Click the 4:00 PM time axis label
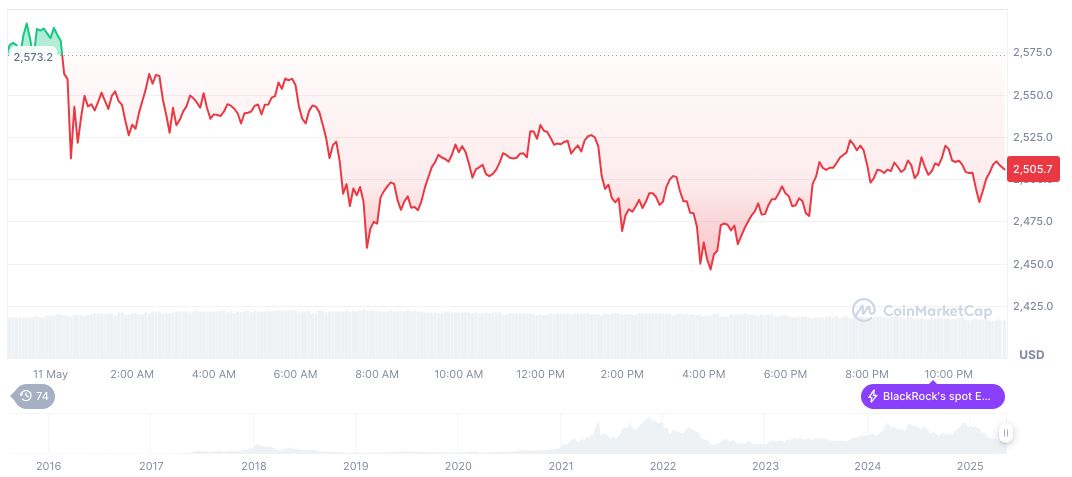Image resolution: width=1072 pixels, height=477 pixels. (704, 374)
